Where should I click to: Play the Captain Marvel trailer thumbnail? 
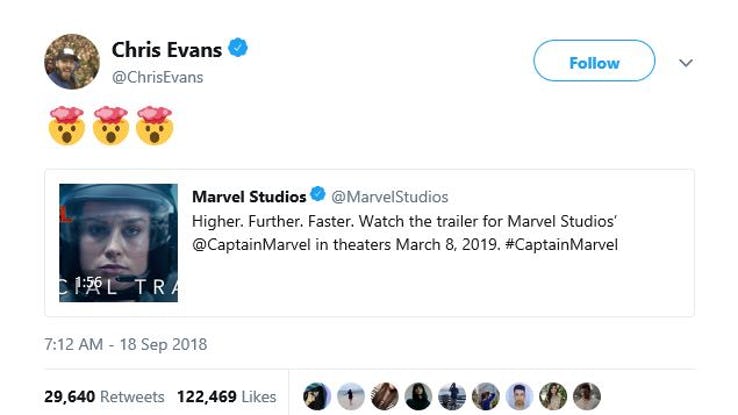coord(118,243)
